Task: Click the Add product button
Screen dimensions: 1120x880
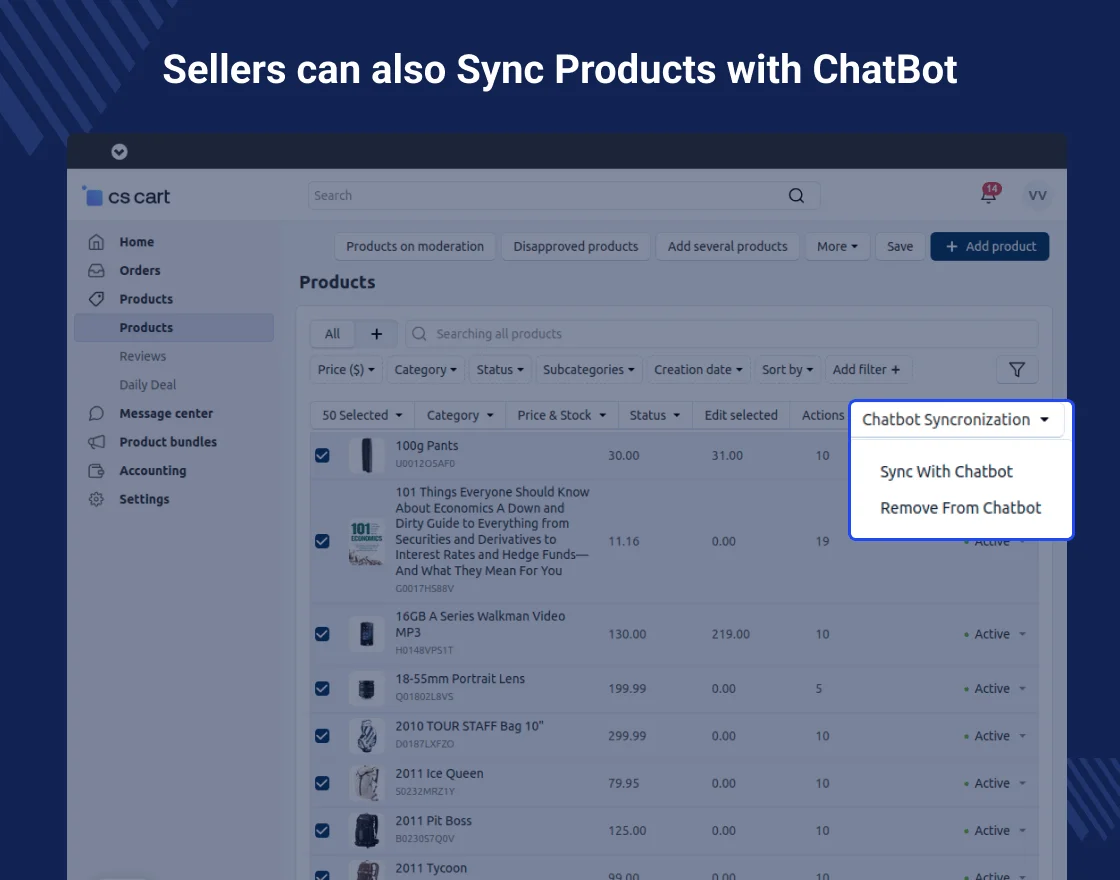Action: point(989,247)
